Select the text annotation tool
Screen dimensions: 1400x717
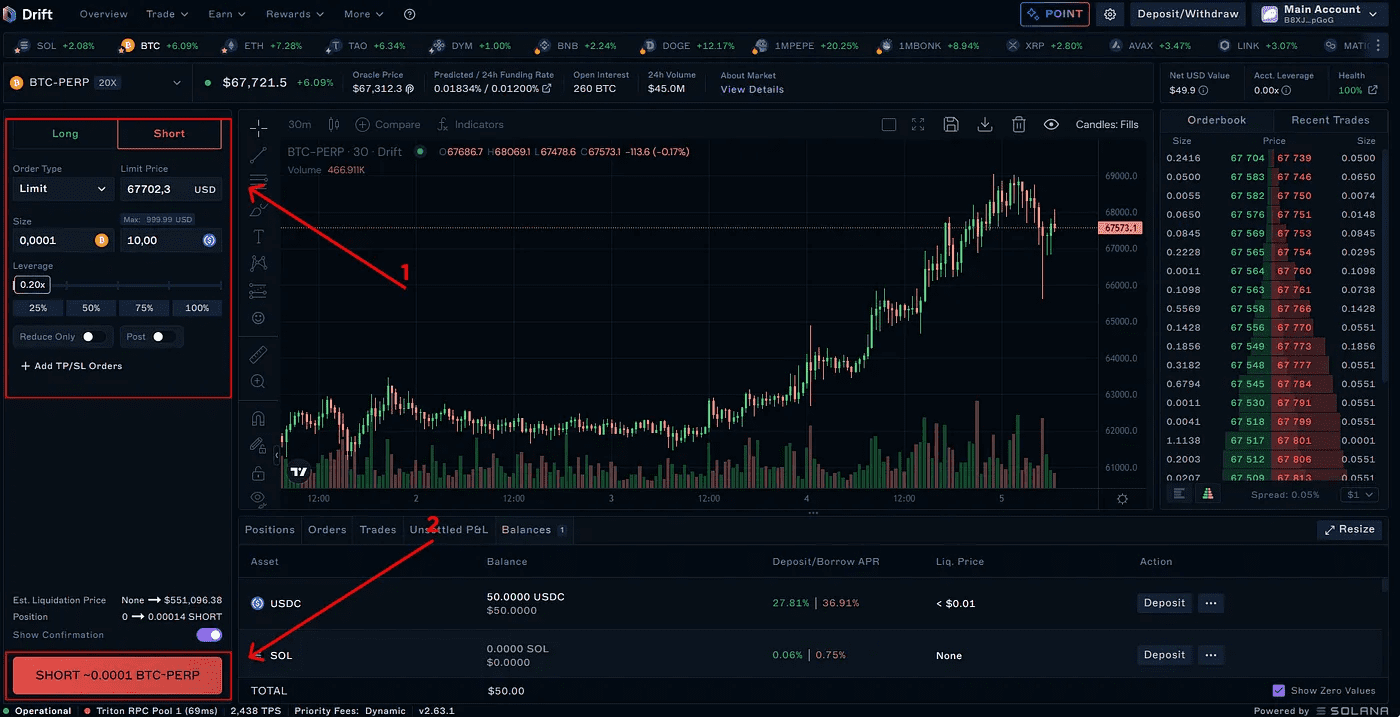click(259, 236)
